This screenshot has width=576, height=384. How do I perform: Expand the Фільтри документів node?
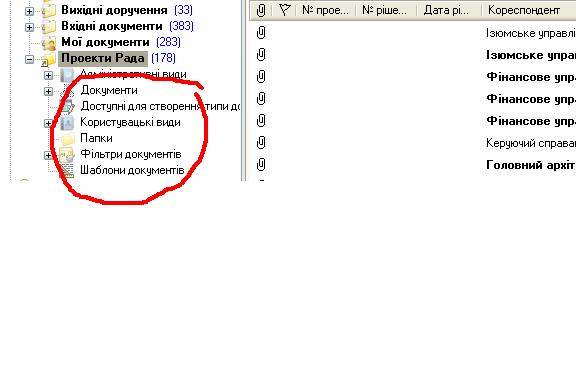pos(48,155)
